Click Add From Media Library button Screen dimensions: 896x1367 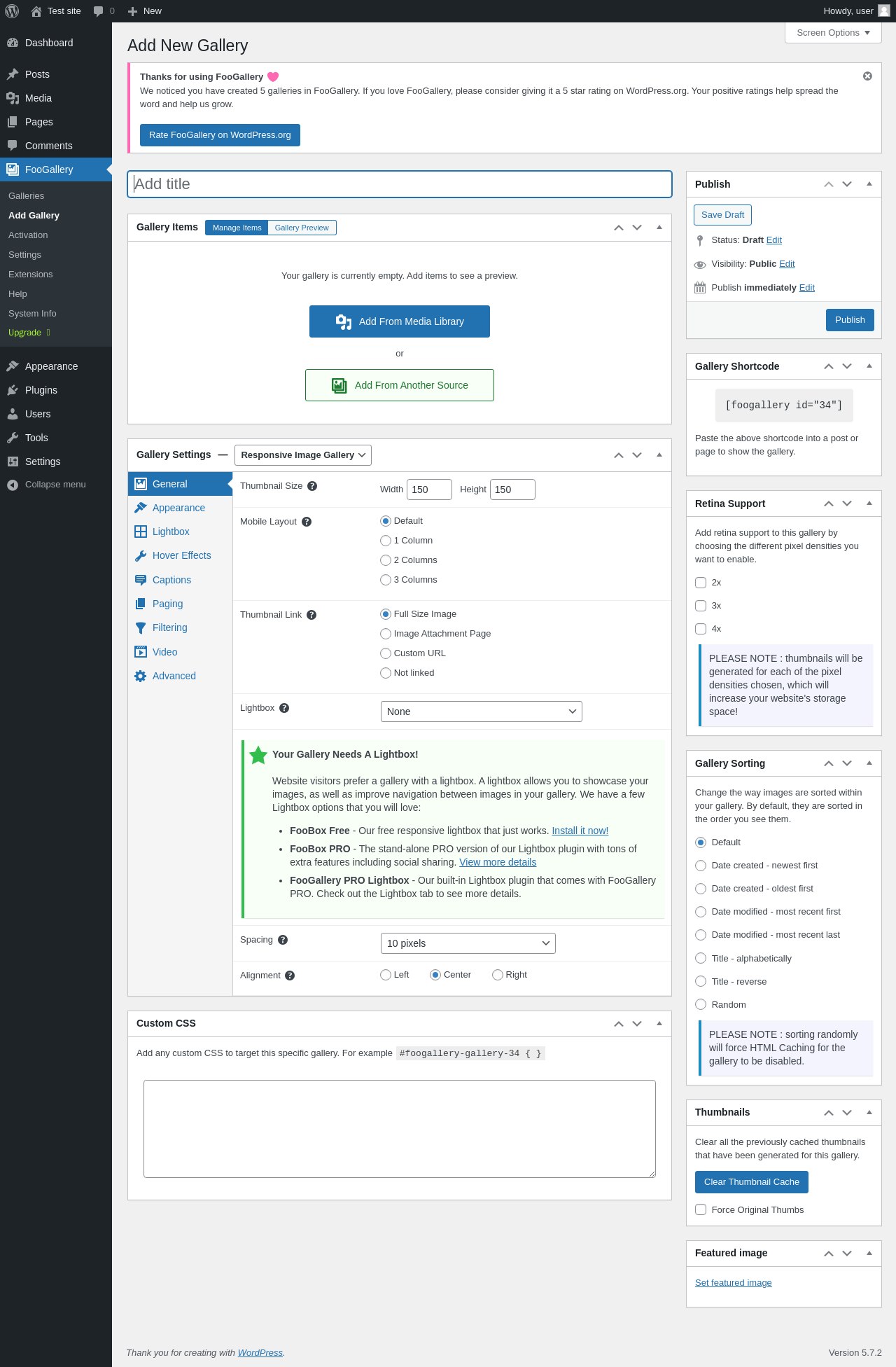point(400,321)
